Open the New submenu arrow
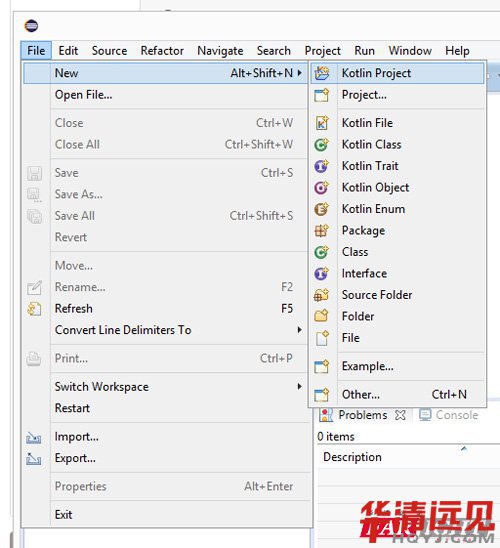The image size is (500, 548). click(x=299, y=73)
